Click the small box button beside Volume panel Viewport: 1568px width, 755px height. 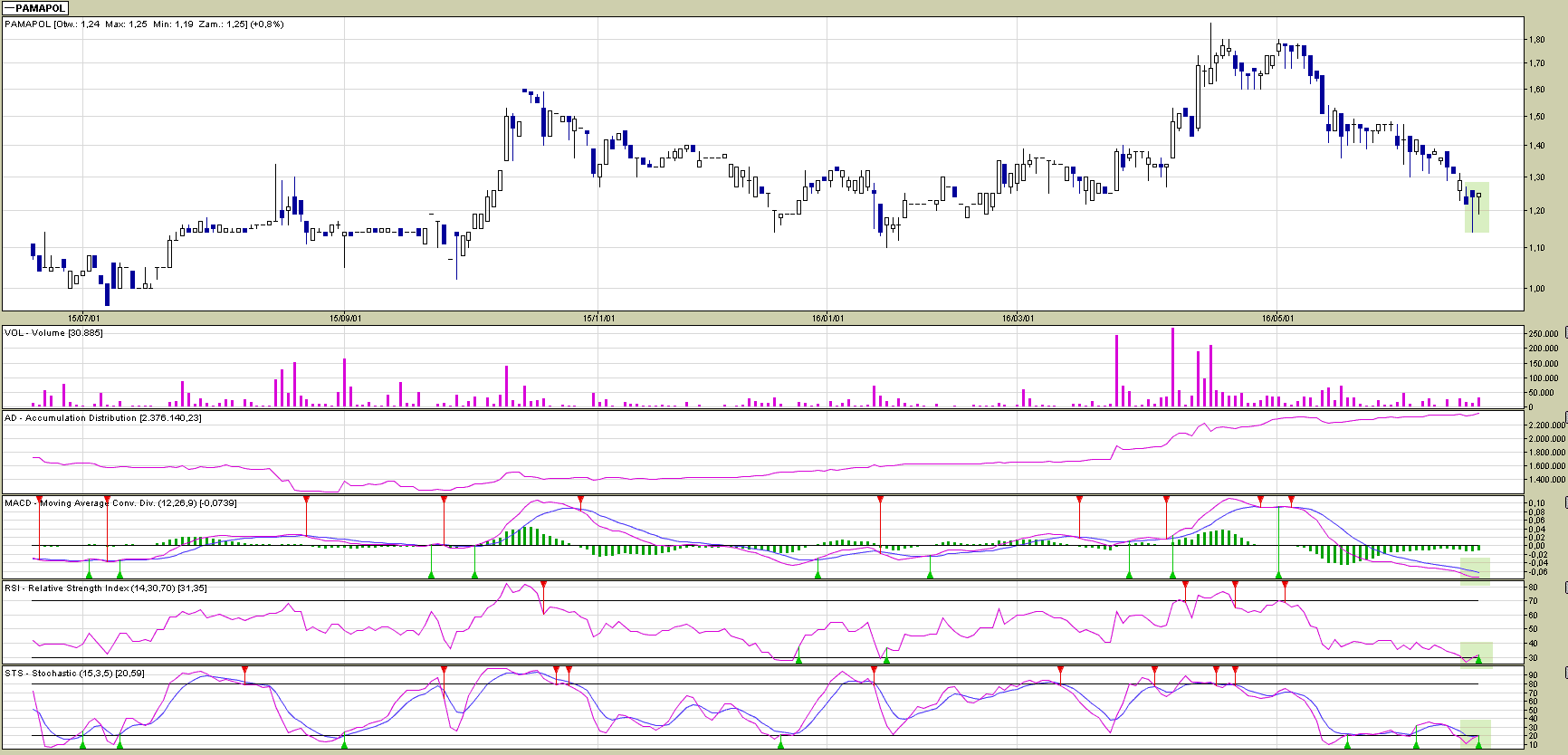pos(1565,333)
